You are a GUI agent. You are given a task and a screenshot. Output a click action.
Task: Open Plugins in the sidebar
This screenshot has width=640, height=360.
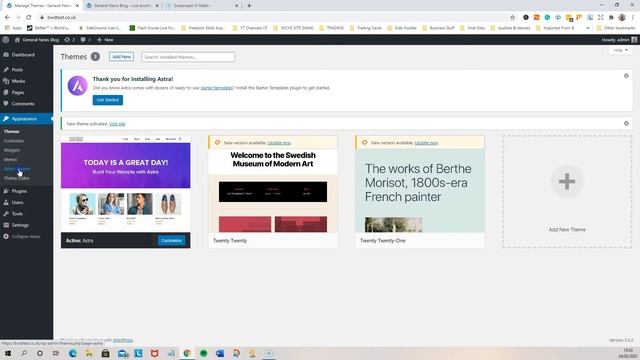[x=19, y=191]
